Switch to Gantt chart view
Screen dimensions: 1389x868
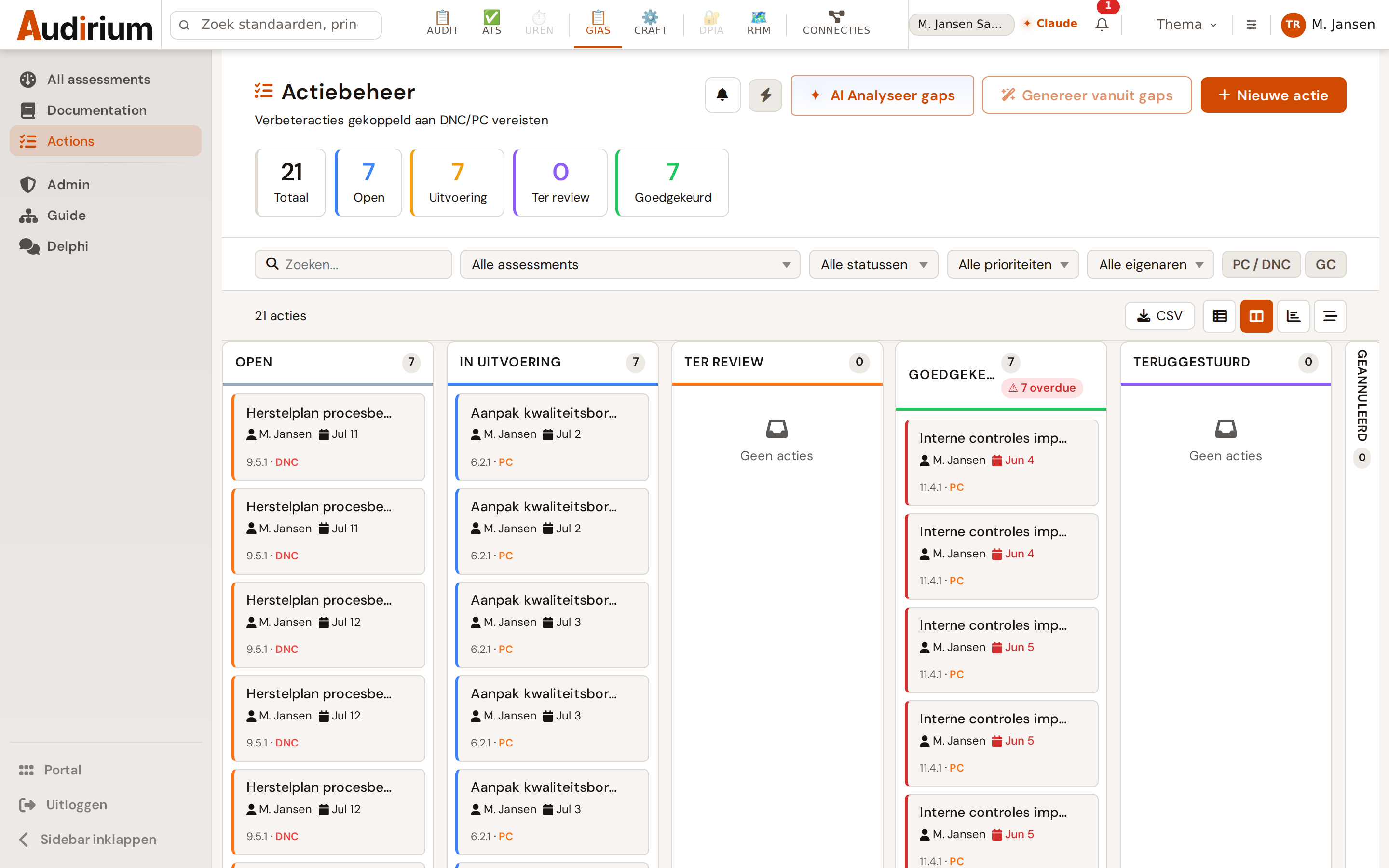[x=1293, y=316]
